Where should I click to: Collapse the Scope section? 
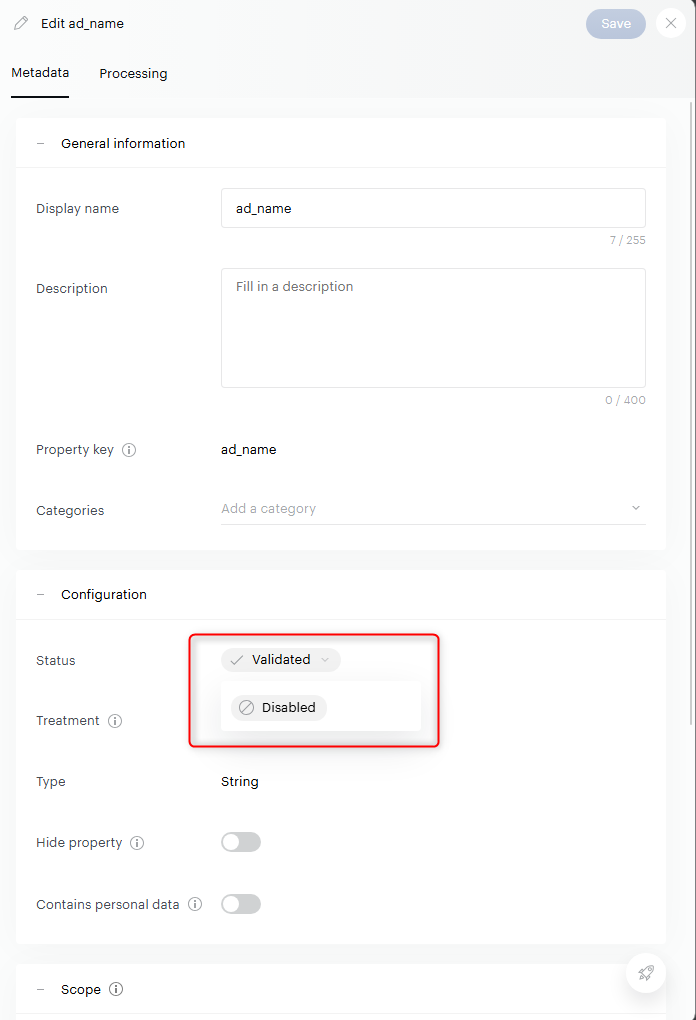pyautogui.click(x=41, y=989)
